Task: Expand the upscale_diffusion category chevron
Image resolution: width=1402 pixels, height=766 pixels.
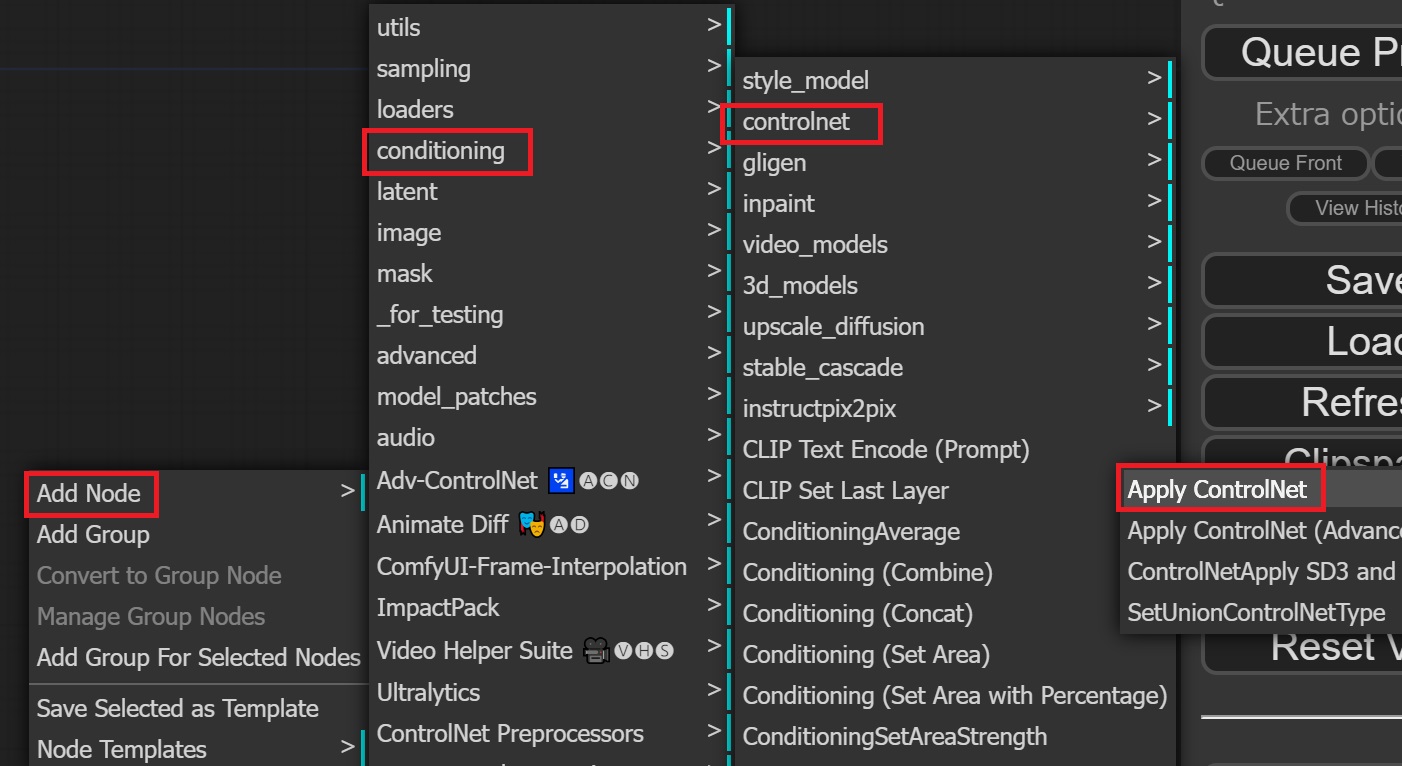Action: (x=1155, y=325)
